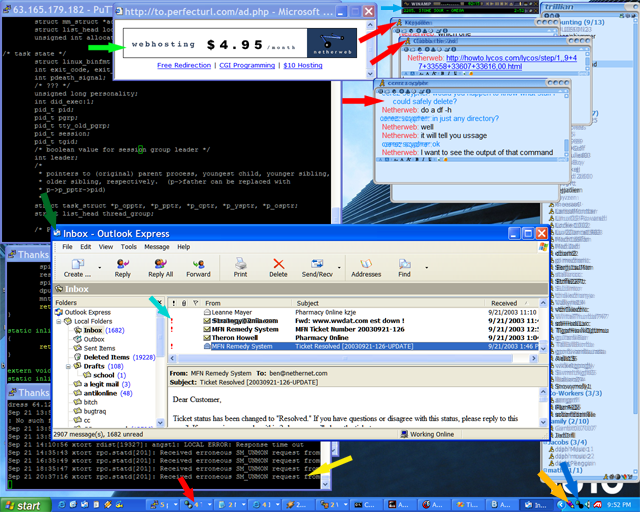The image size is (640, 512).
Task: Select the school subfolder under Drafts
Action: pos(104,375)
